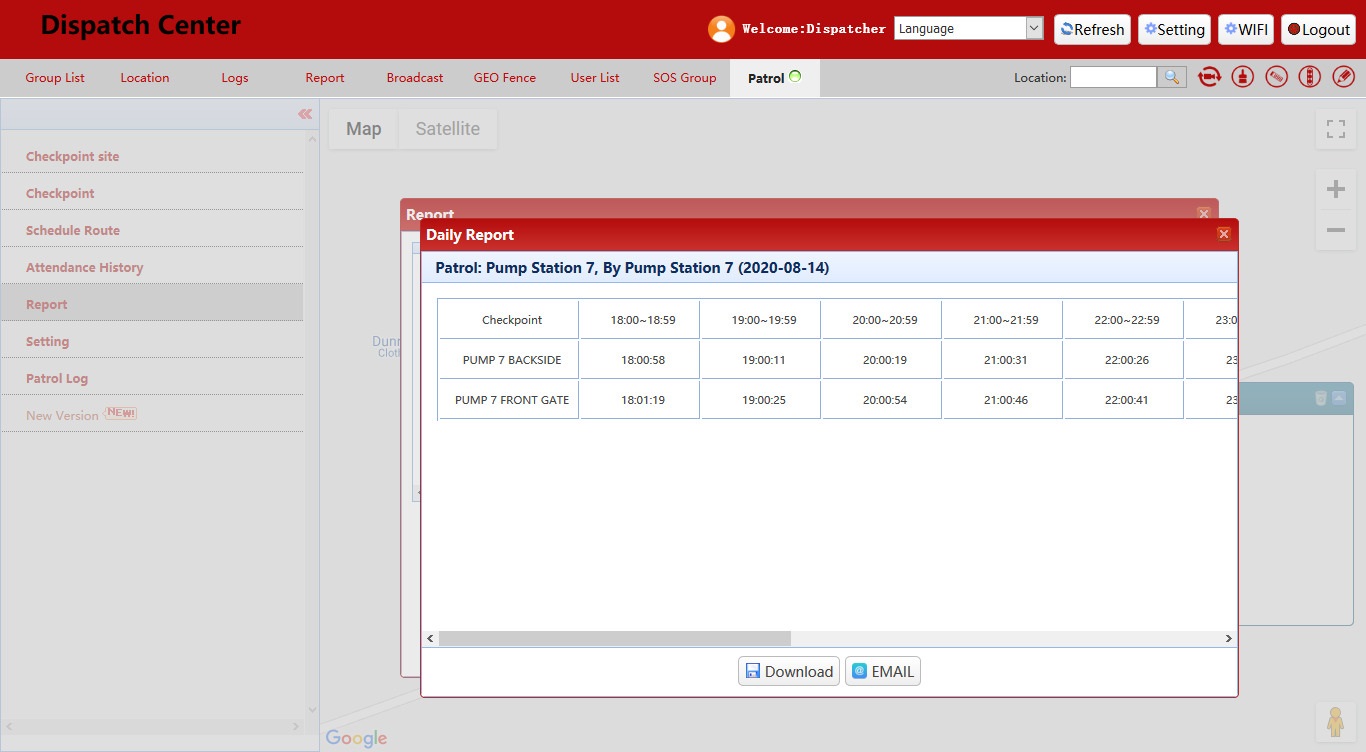
Task: Select the ruler measure tool icon
Action: [1276, 77]
